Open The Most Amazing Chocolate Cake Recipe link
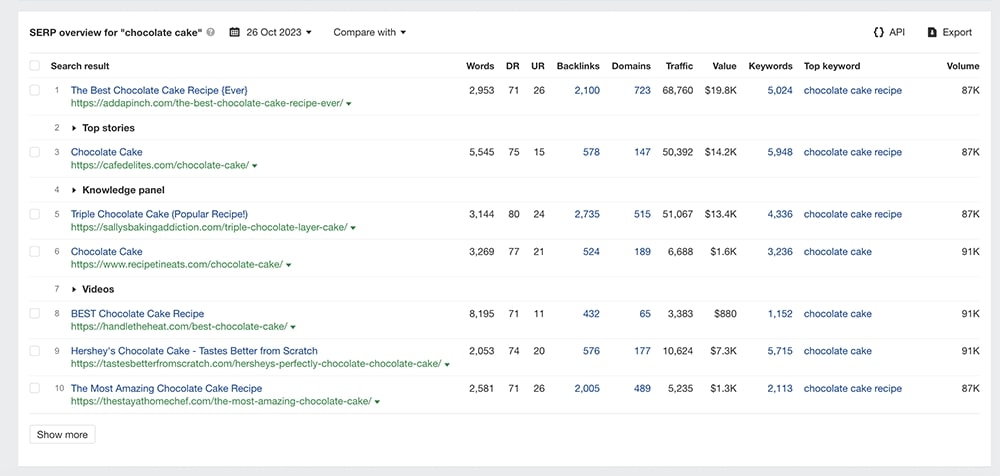Image resolution: width=1000 pixels, height=476 pixels. [x=166, y=388]
